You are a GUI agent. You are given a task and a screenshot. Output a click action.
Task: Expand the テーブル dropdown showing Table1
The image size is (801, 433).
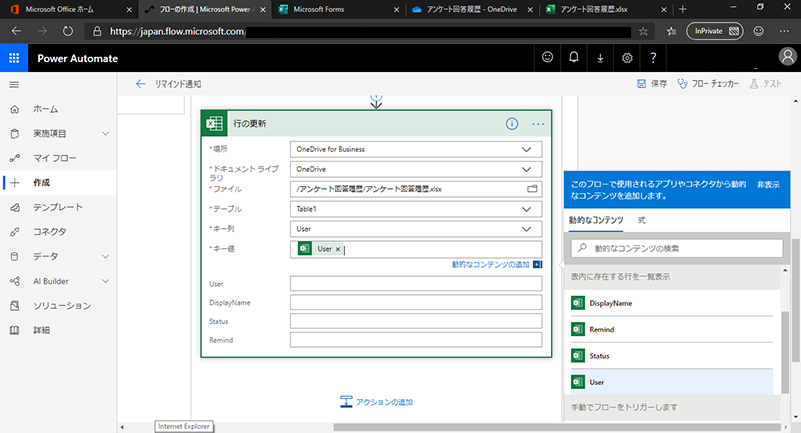click(526, 209)
